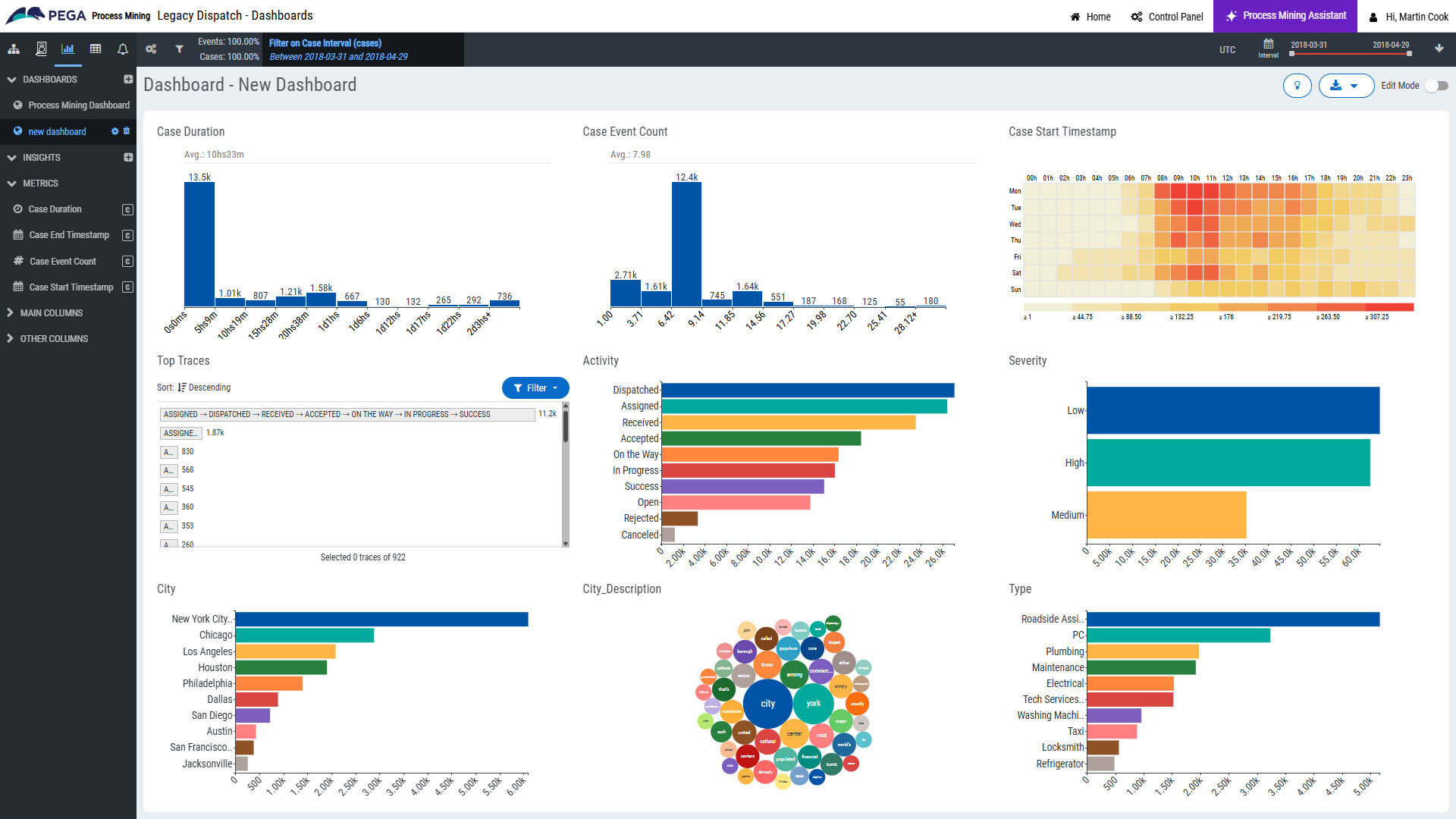This screenshot has height=819, width=1456.
Task: Click the Dispatched bar in Activity chart
Action: 808,390
